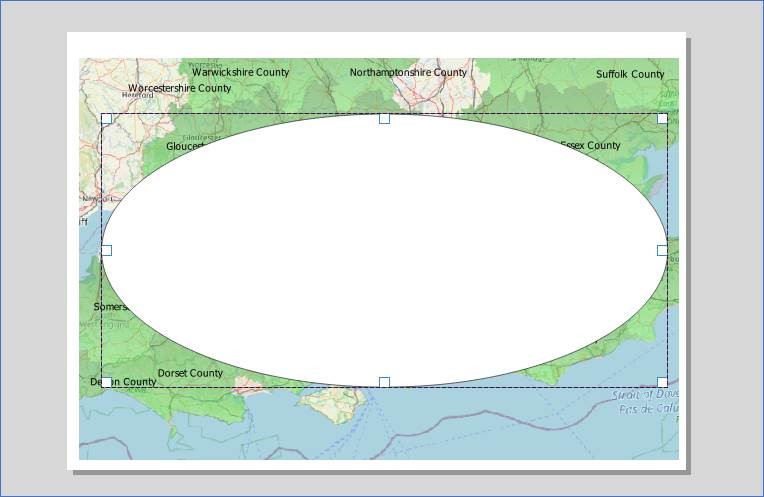
Task: Click the Isle of Wight on the map
Action: 334,404
